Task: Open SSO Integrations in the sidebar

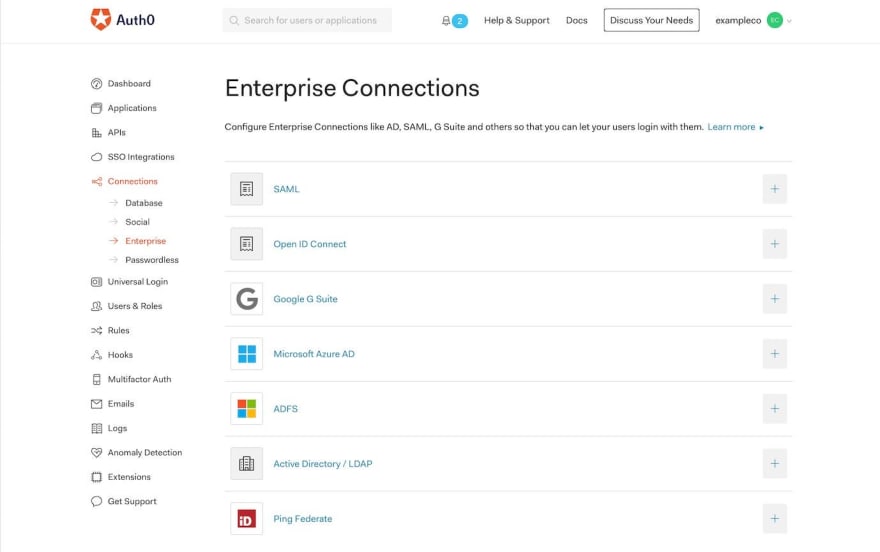Action: (x=141, y=157)
